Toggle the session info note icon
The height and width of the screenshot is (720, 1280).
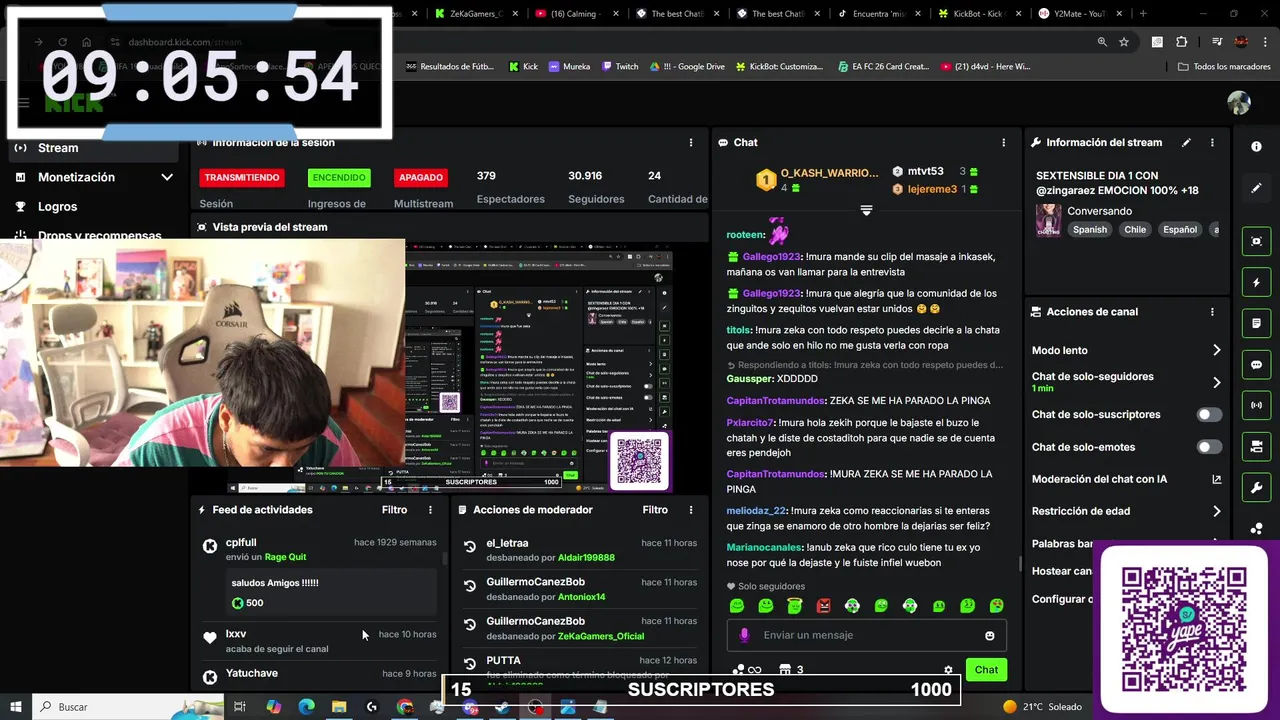[1257, 324]
